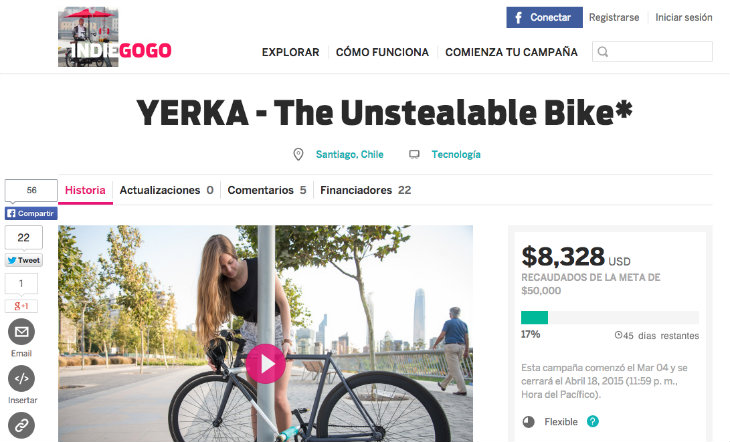Open the Flexible funding help icon

tap(593, 422)
